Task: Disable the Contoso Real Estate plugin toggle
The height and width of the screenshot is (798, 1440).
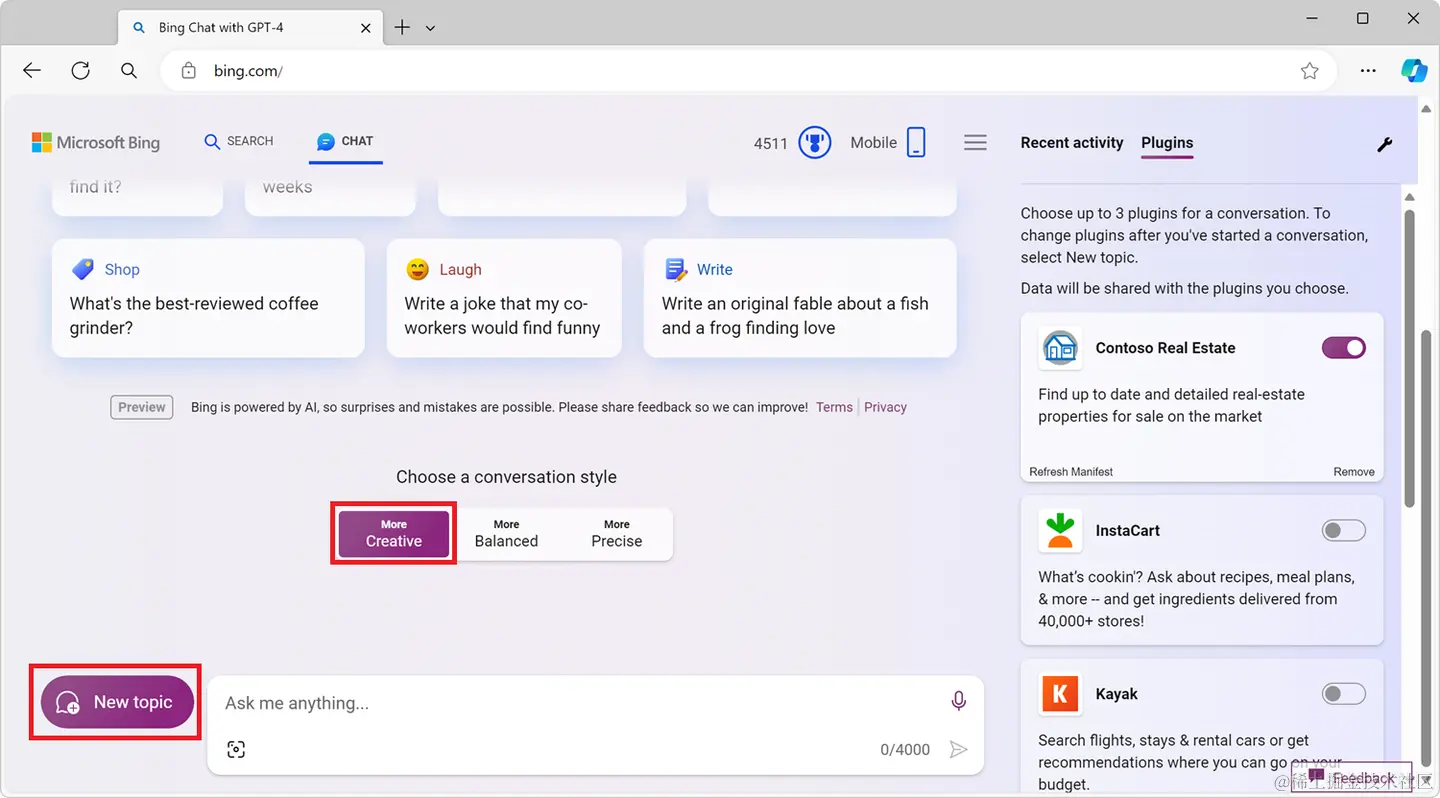Action: 1344,348
